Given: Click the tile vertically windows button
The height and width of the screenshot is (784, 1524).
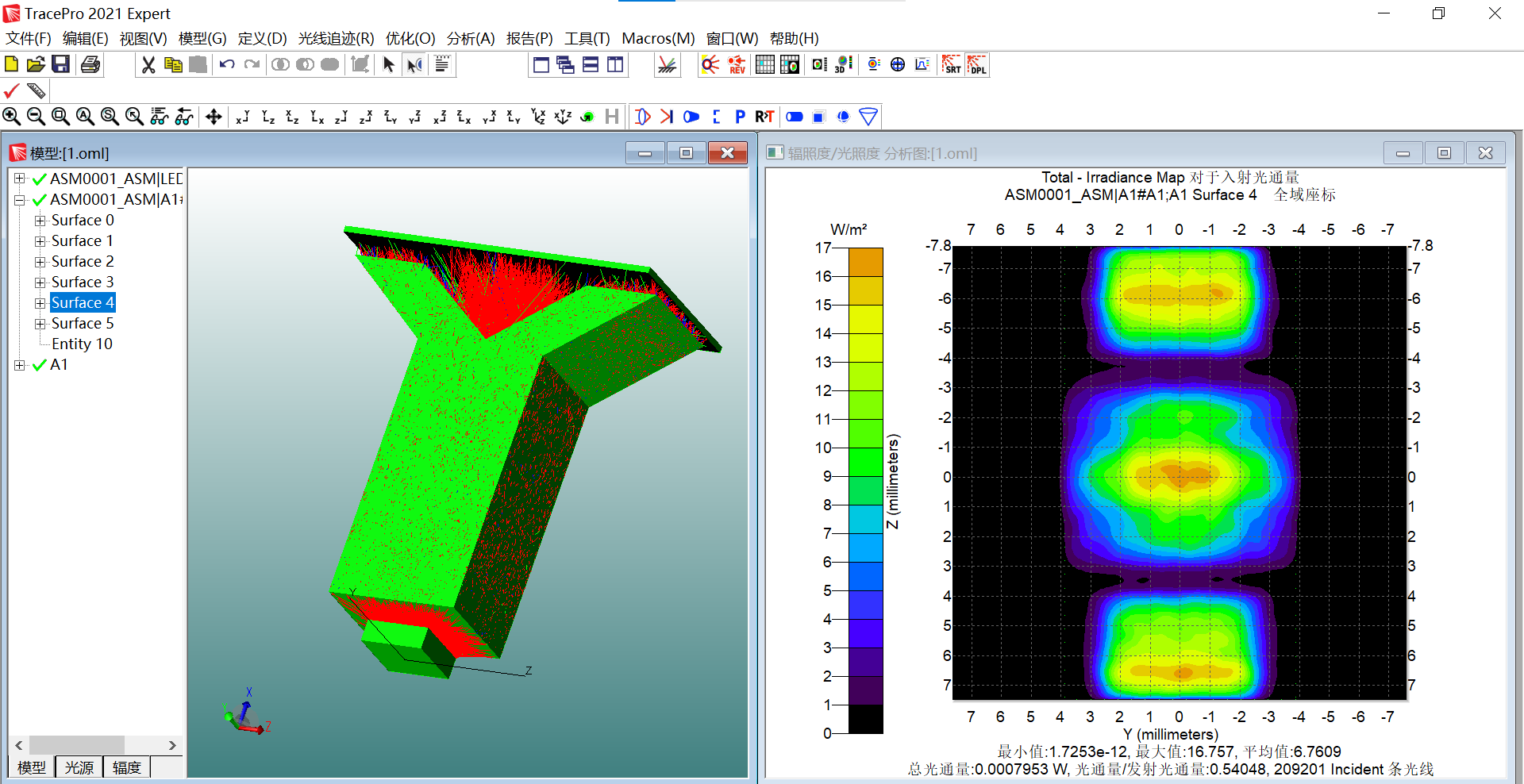Looking at the screenshot, I should click(615, 64).
